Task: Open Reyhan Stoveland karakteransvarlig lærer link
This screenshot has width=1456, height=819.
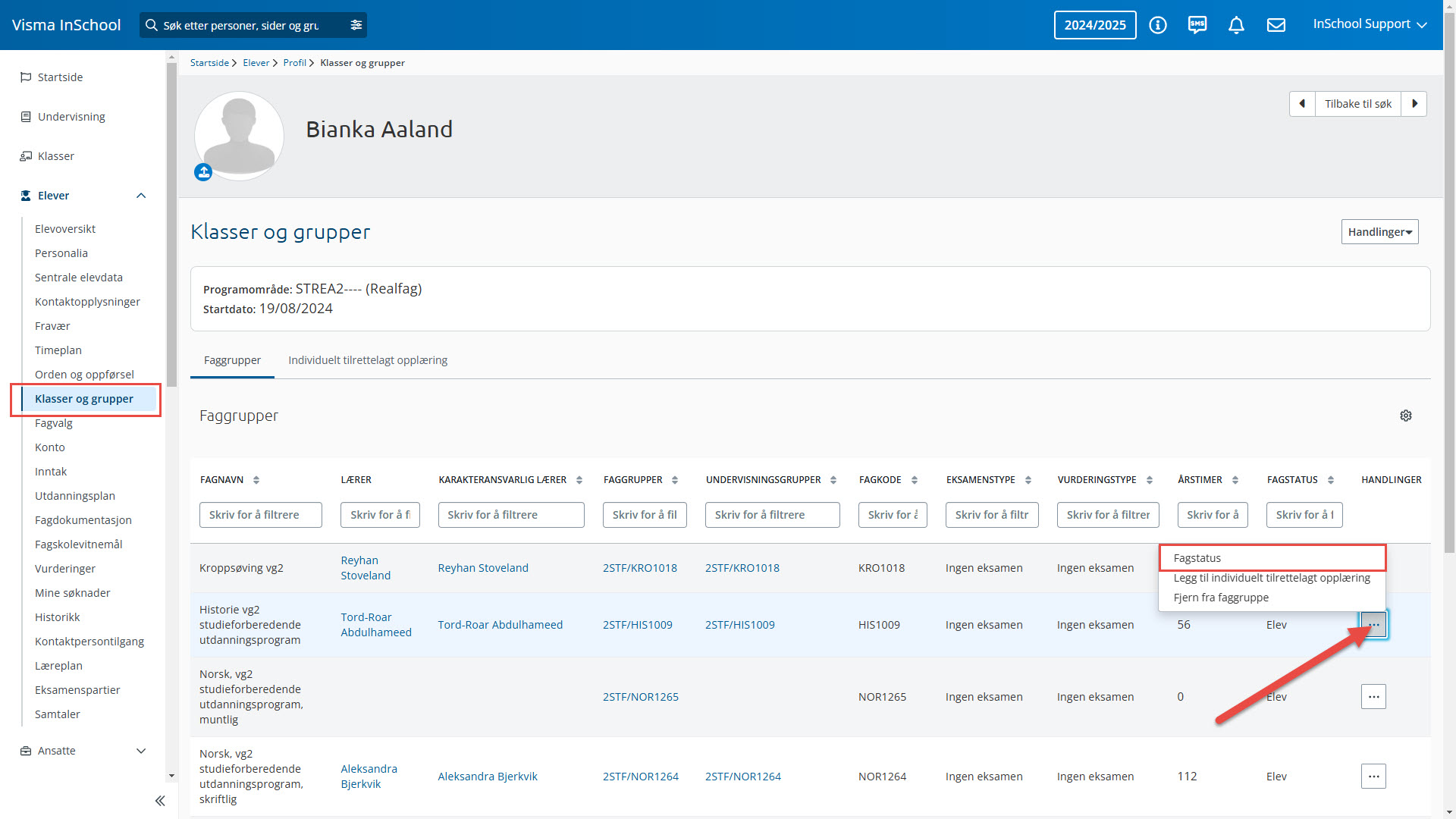Action: click(x=483, y=568)
